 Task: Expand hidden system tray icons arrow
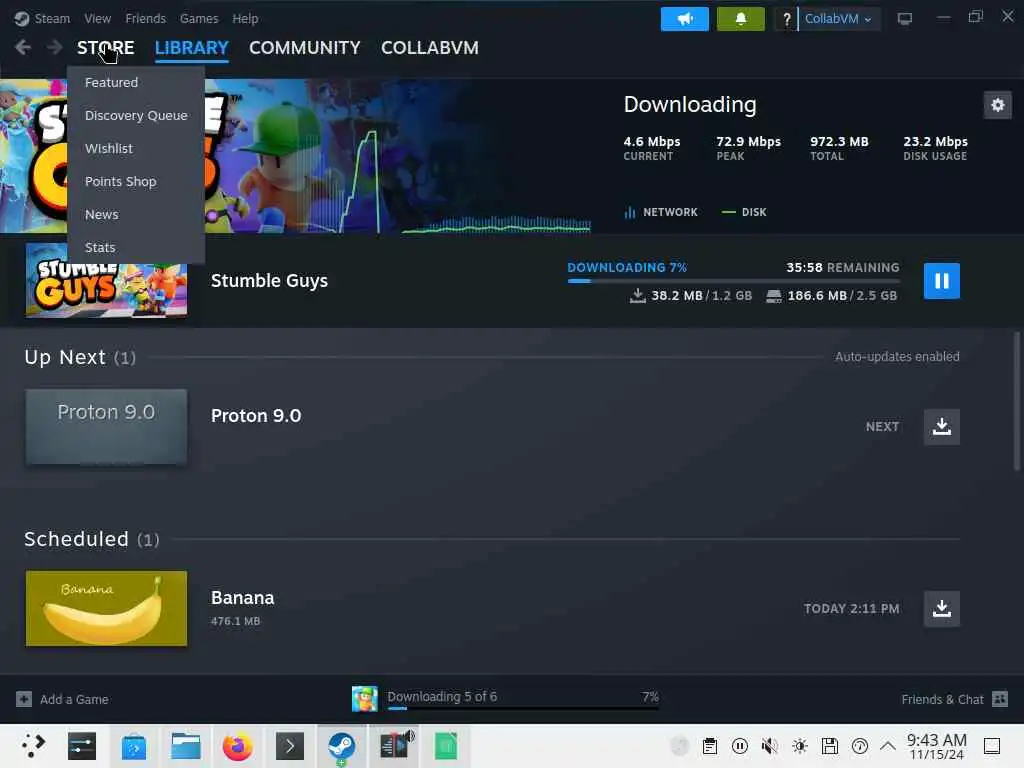888,746
